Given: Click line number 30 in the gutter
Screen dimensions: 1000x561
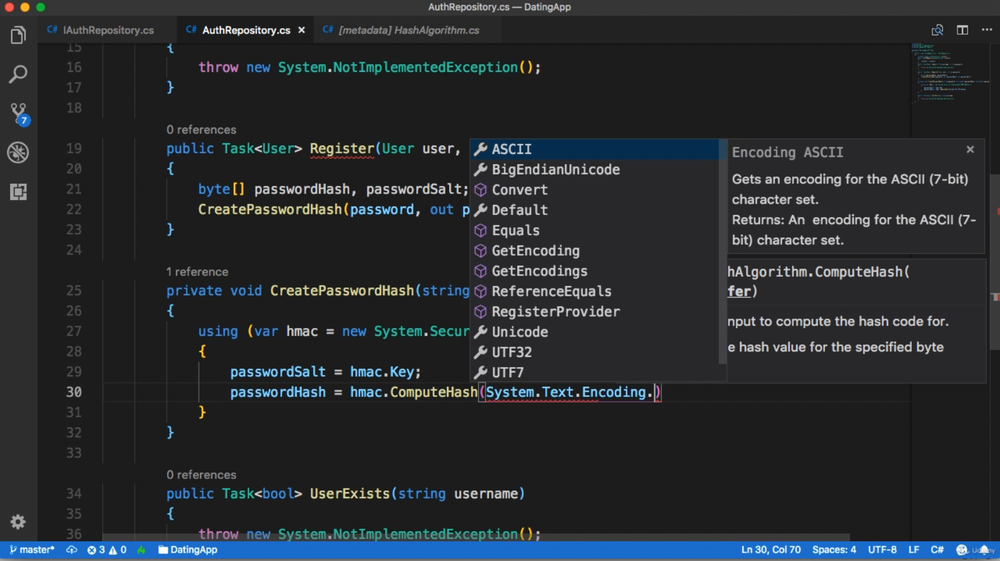Looking at the screenshot, I should coord(74,392).
